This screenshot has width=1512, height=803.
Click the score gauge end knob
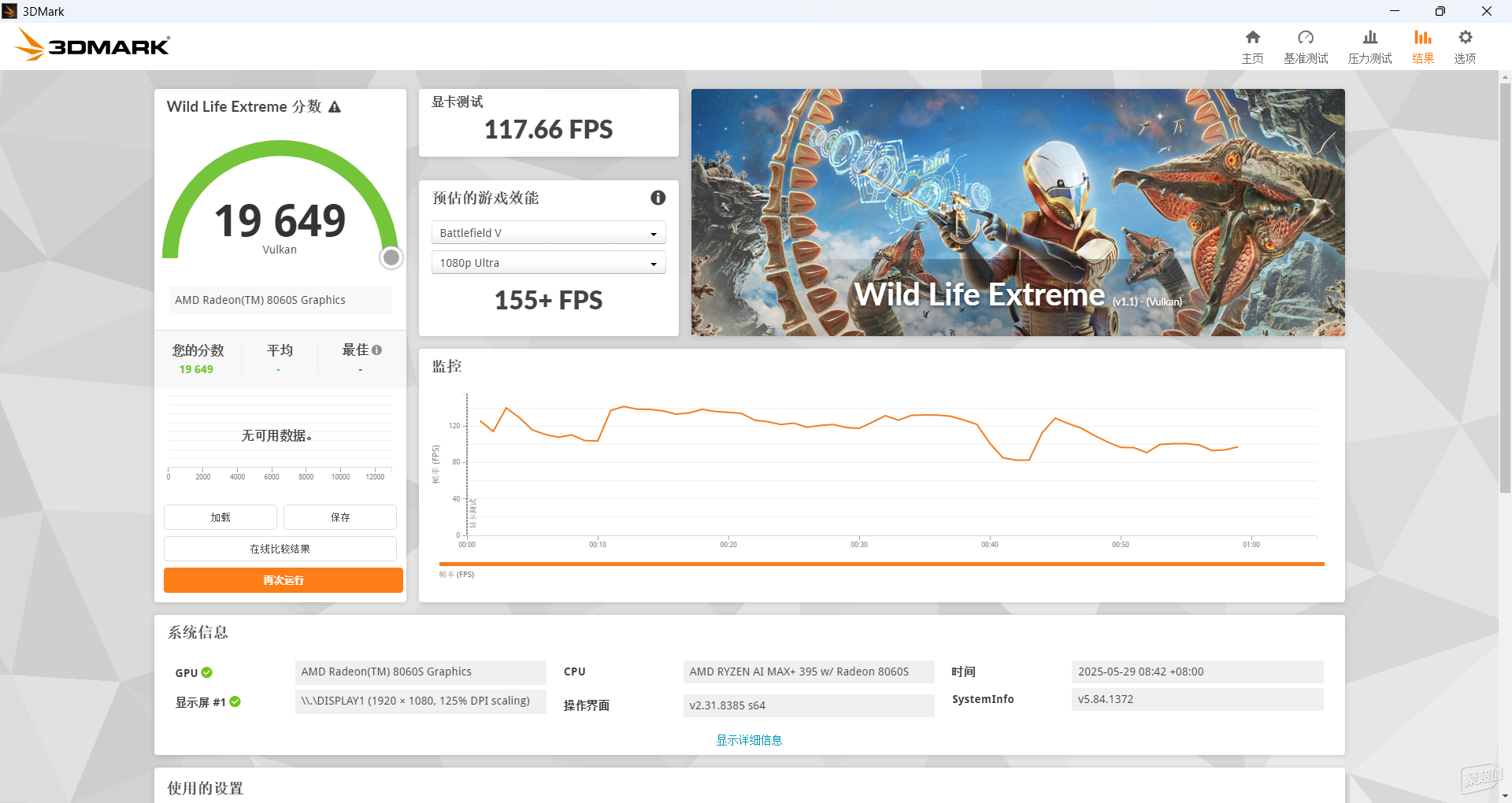[x=391, y=257]
